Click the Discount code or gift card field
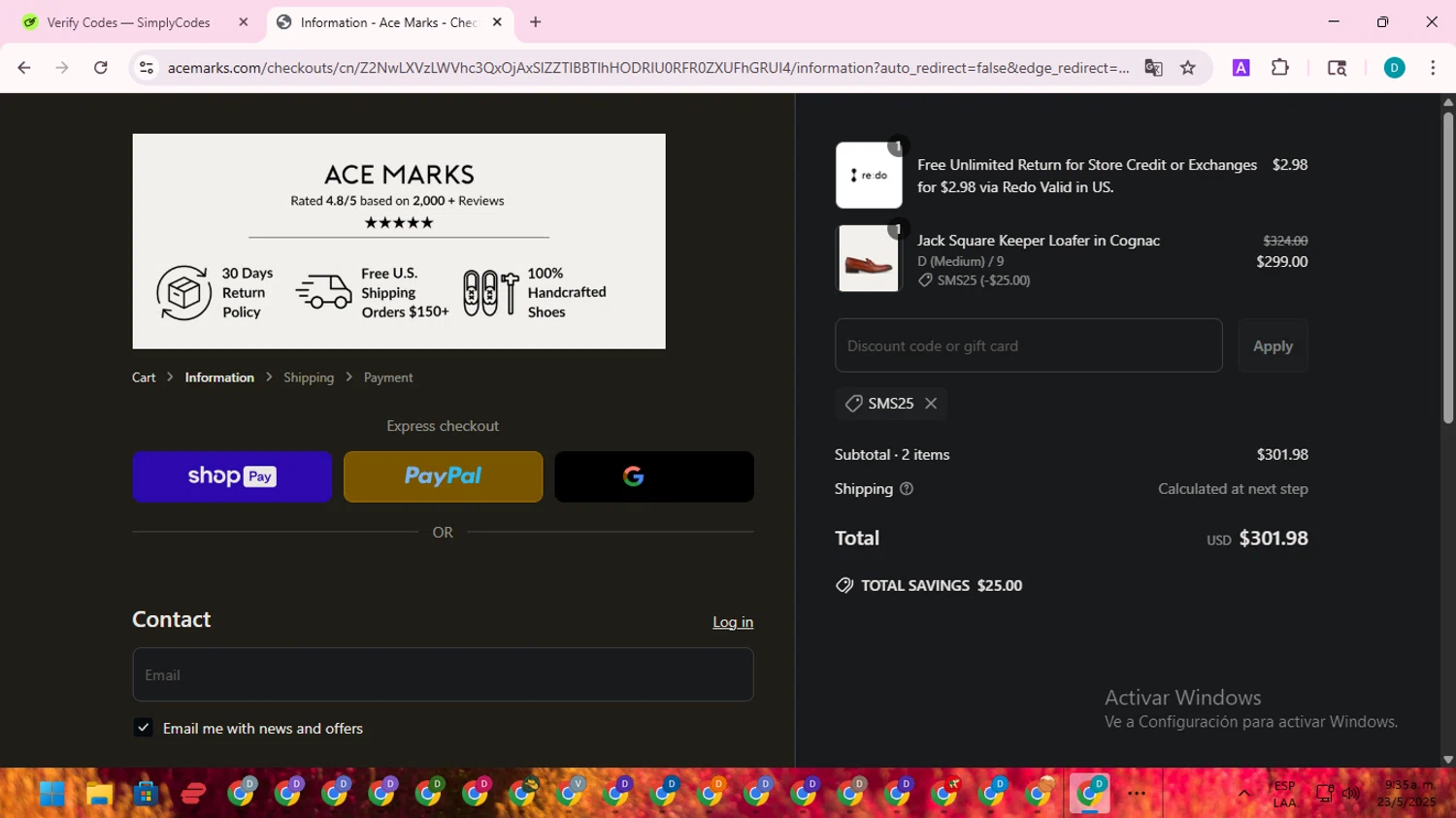This screenshot has width=1456, height=818. pos(1028,345)
